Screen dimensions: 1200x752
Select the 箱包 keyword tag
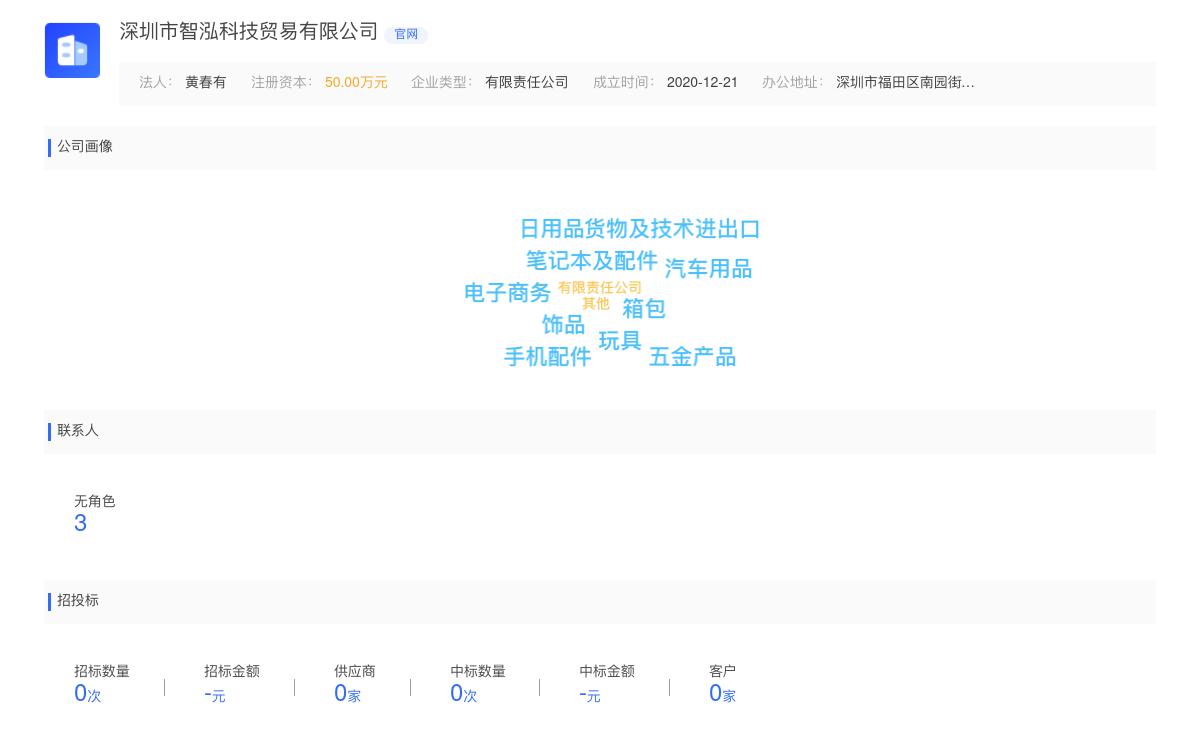pyautogui.click(x=646, y=309)
